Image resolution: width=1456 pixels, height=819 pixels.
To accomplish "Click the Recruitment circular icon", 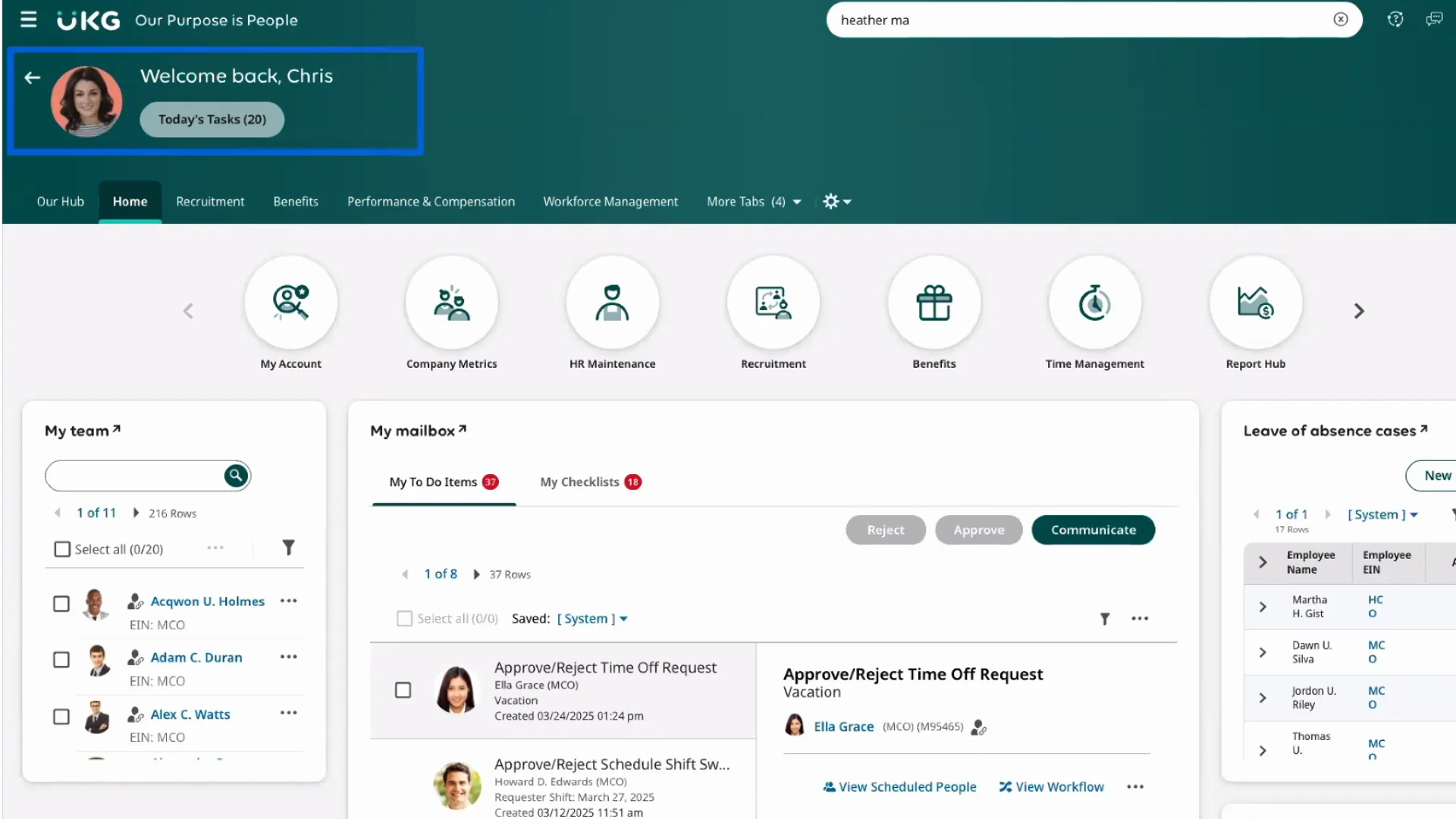I will (x=773, y=302).
